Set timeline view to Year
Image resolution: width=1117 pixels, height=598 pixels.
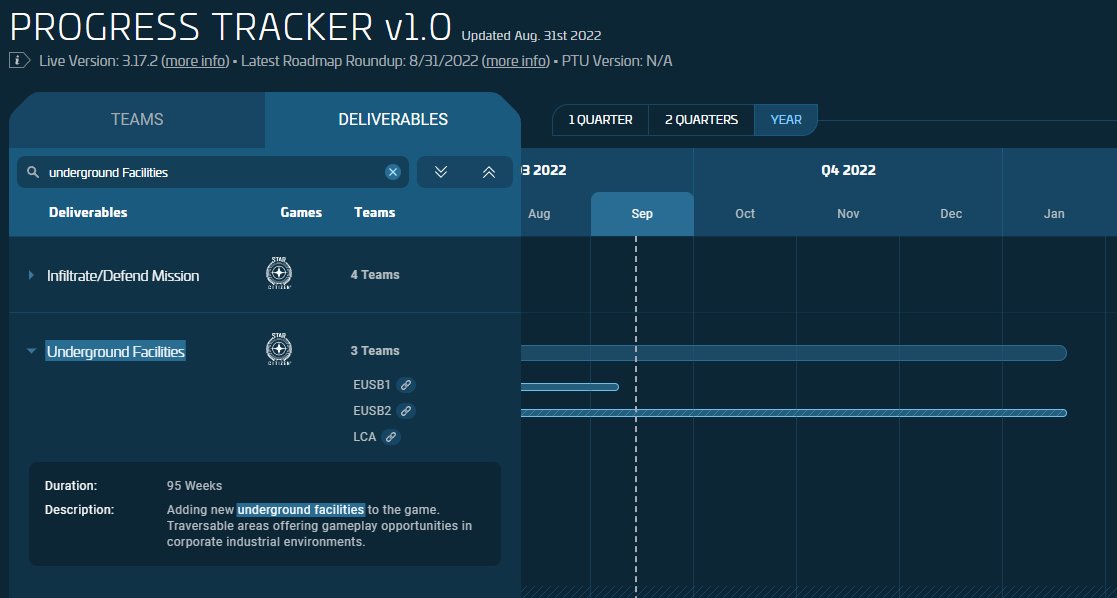[786, 120]
